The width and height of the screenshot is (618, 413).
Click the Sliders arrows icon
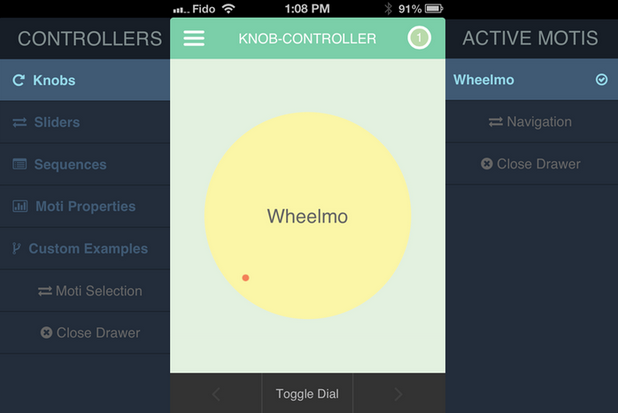coord(20,123)
